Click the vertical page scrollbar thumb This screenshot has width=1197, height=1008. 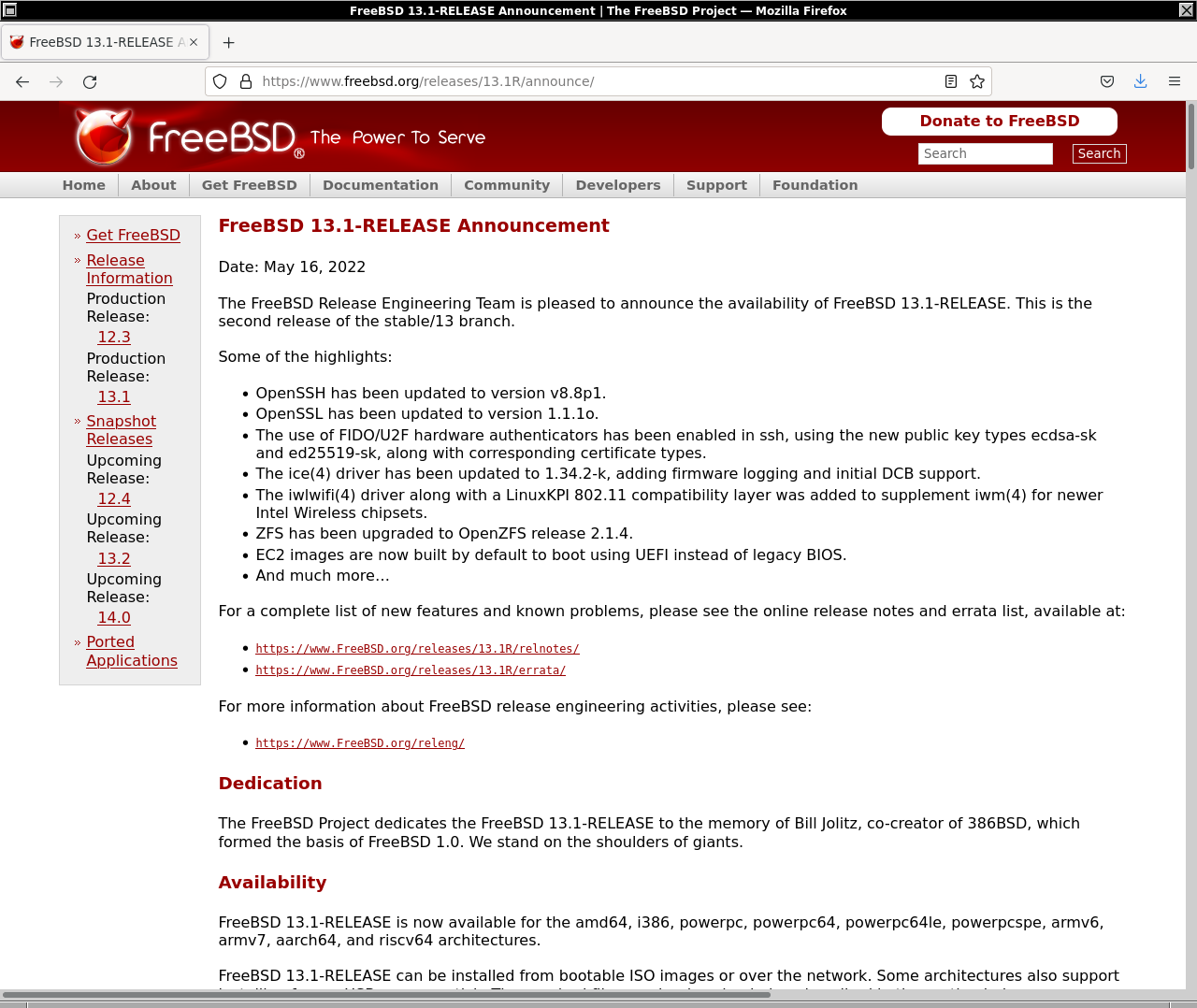1190,136
